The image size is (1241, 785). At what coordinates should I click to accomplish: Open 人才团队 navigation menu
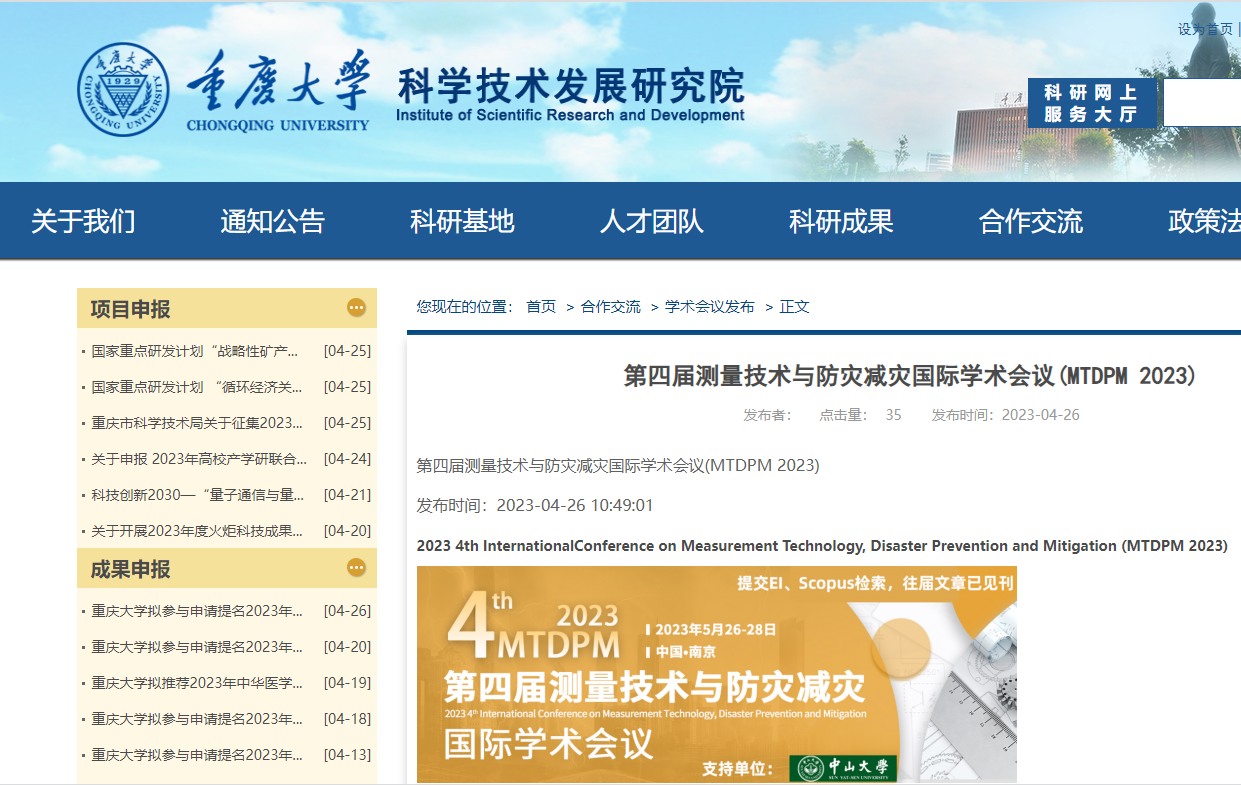(x=652, y=221)
